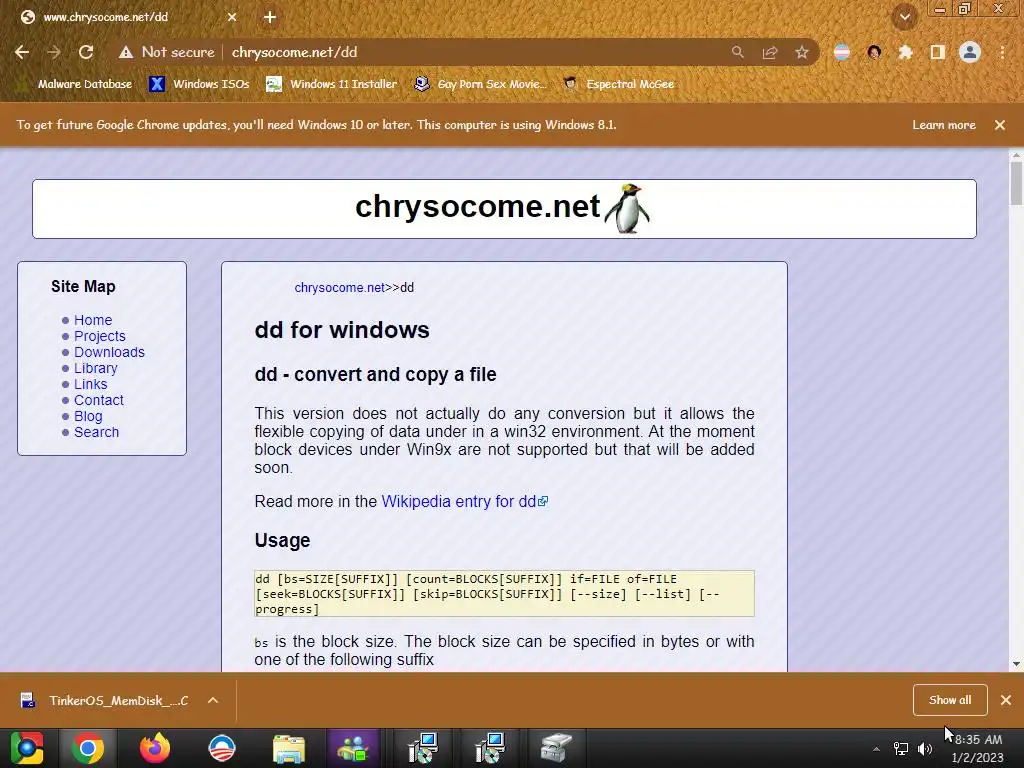Open the volume speaker tray icon
The image size is (1024, 768).
tap(925, 749)
